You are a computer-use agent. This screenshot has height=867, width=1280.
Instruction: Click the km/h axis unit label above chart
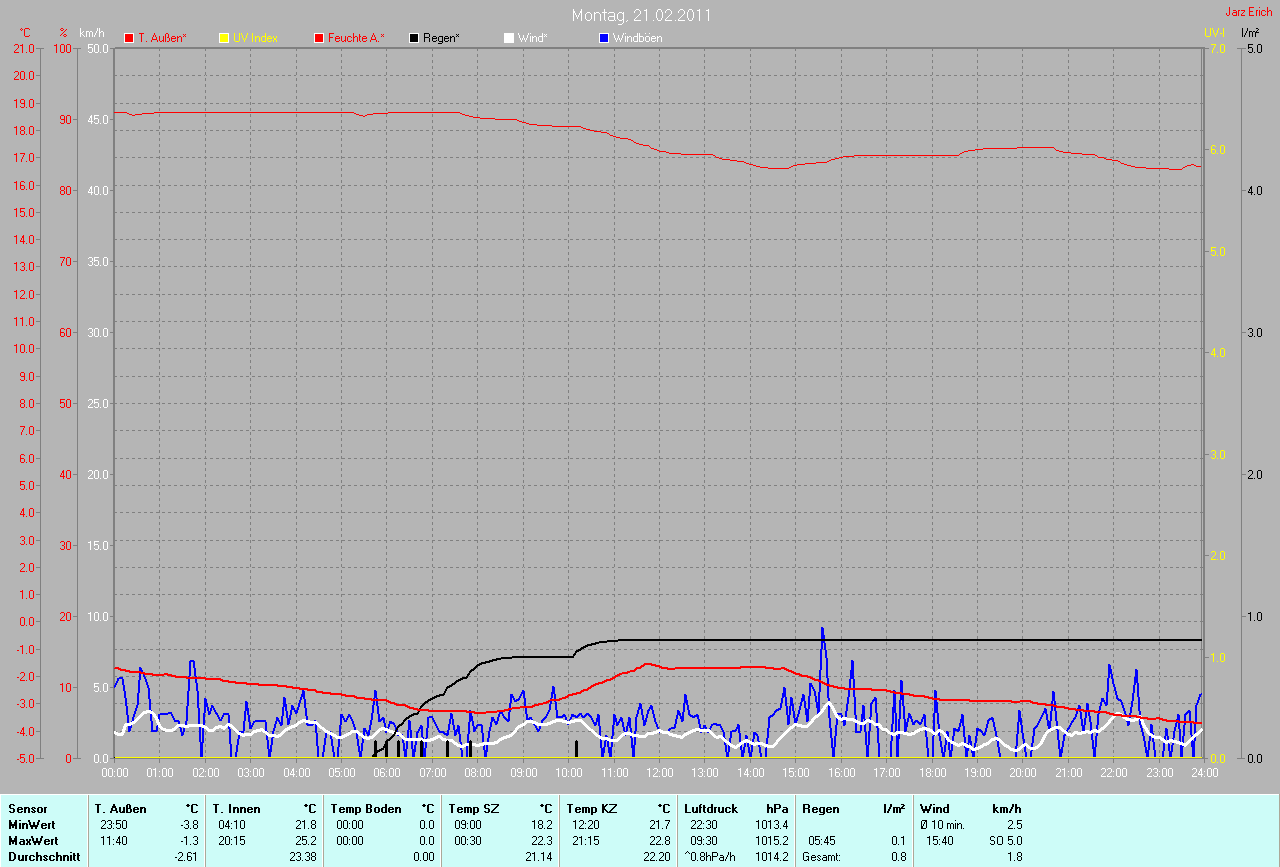coord(91,33)
